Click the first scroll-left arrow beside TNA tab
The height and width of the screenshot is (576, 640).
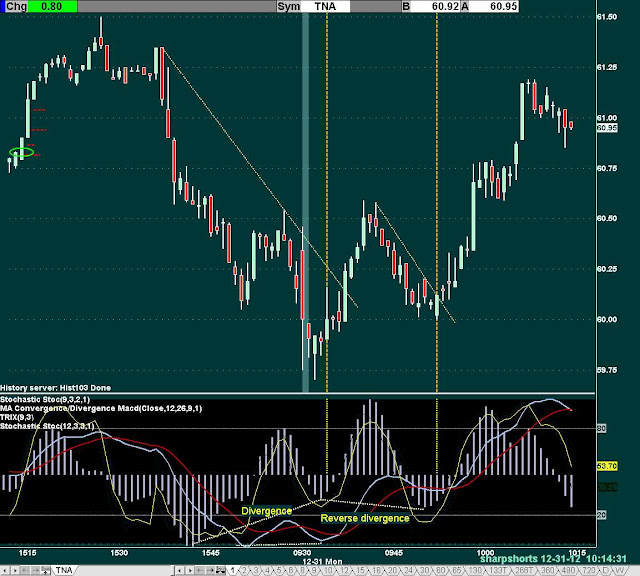coord(5,570)
